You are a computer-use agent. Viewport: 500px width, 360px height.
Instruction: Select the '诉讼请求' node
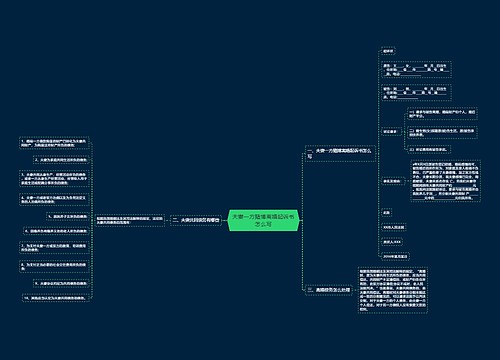(391, 131)
